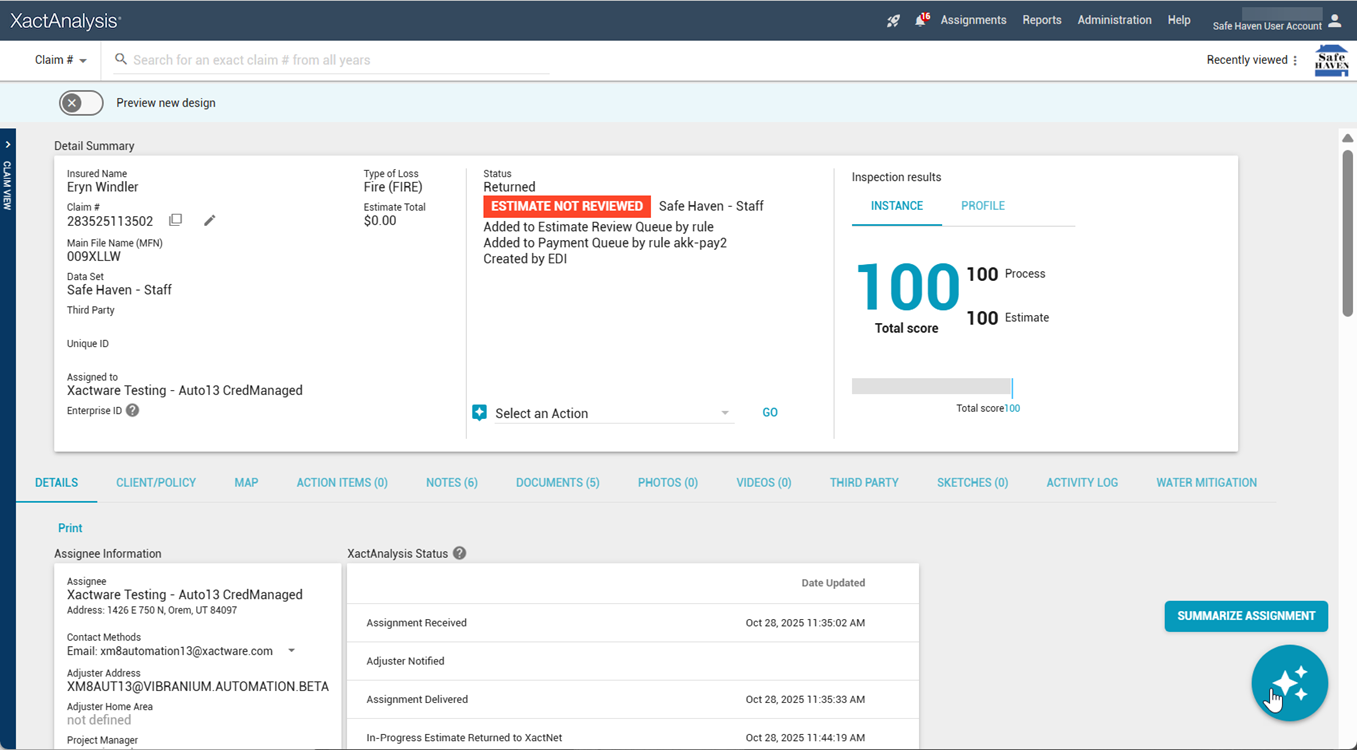Click the In-Progress Estimate Returned to XactNet row
Screen dimensions: 1357x750
(x=632, y=737)
